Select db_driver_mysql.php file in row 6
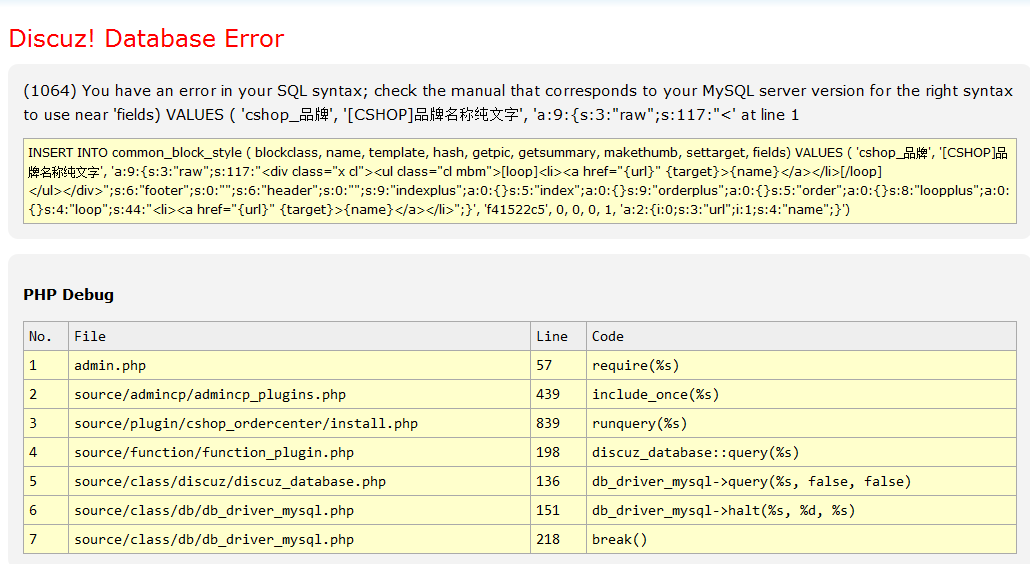This screenshot has height=564, width=1030. (x=300, y=510)
